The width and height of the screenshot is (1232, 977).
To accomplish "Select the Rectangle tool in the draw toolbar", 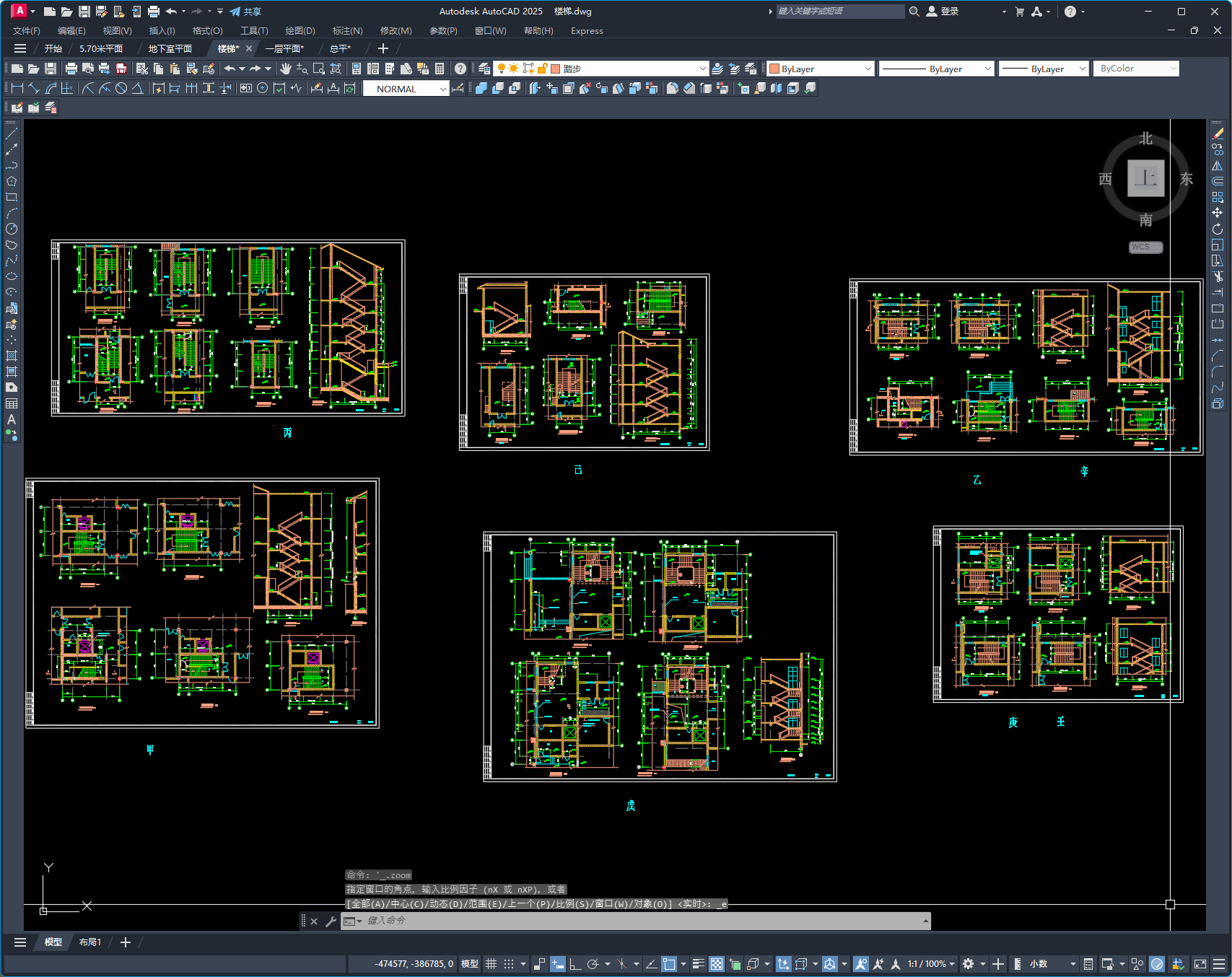I will click(12, 197).
